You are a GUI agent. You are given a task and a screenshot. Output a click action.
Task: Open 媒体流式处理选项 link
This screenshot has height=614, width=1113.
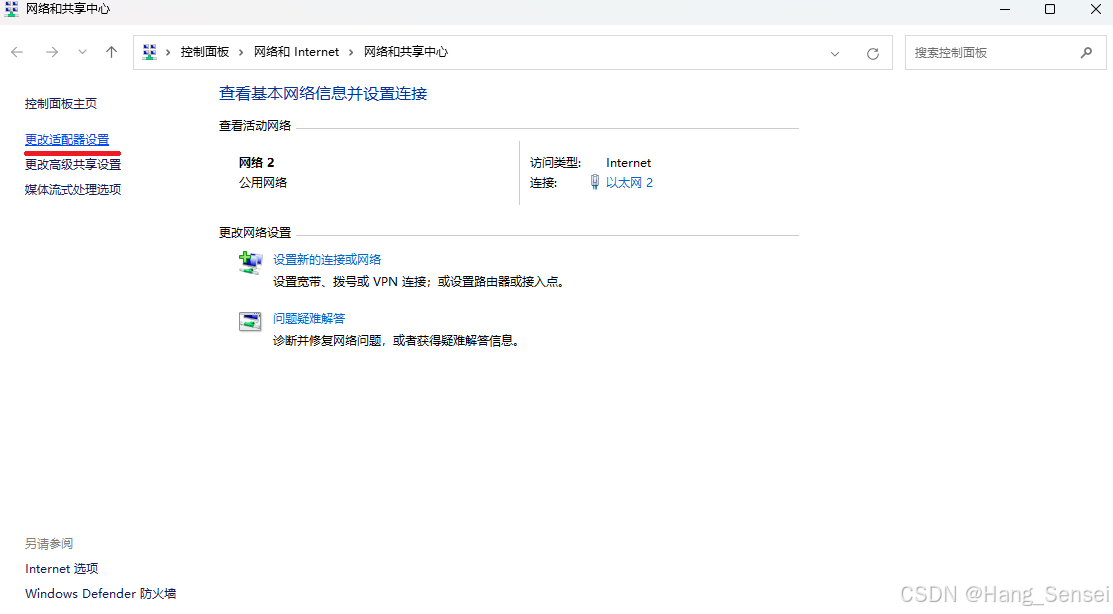tap(73, 190)
